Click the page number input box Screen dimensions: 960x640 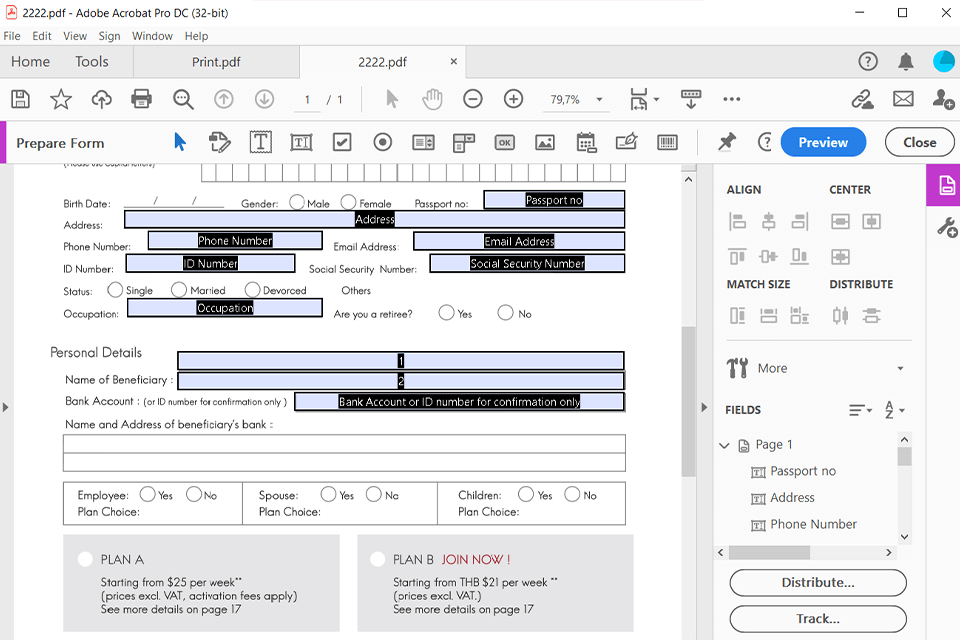pos(307,99)
